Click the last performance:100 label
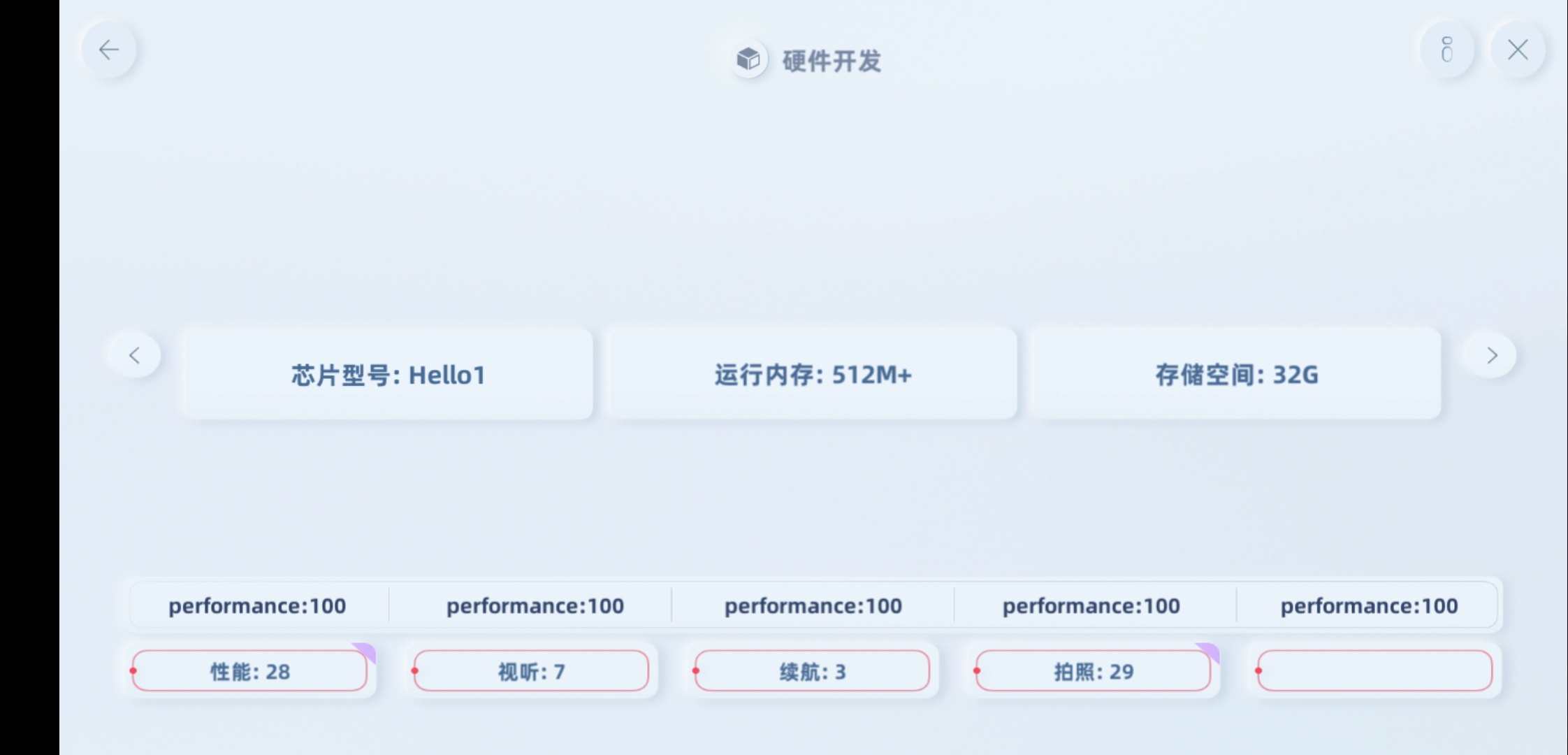The image size is (1568, 755). tap(1370, 605)
